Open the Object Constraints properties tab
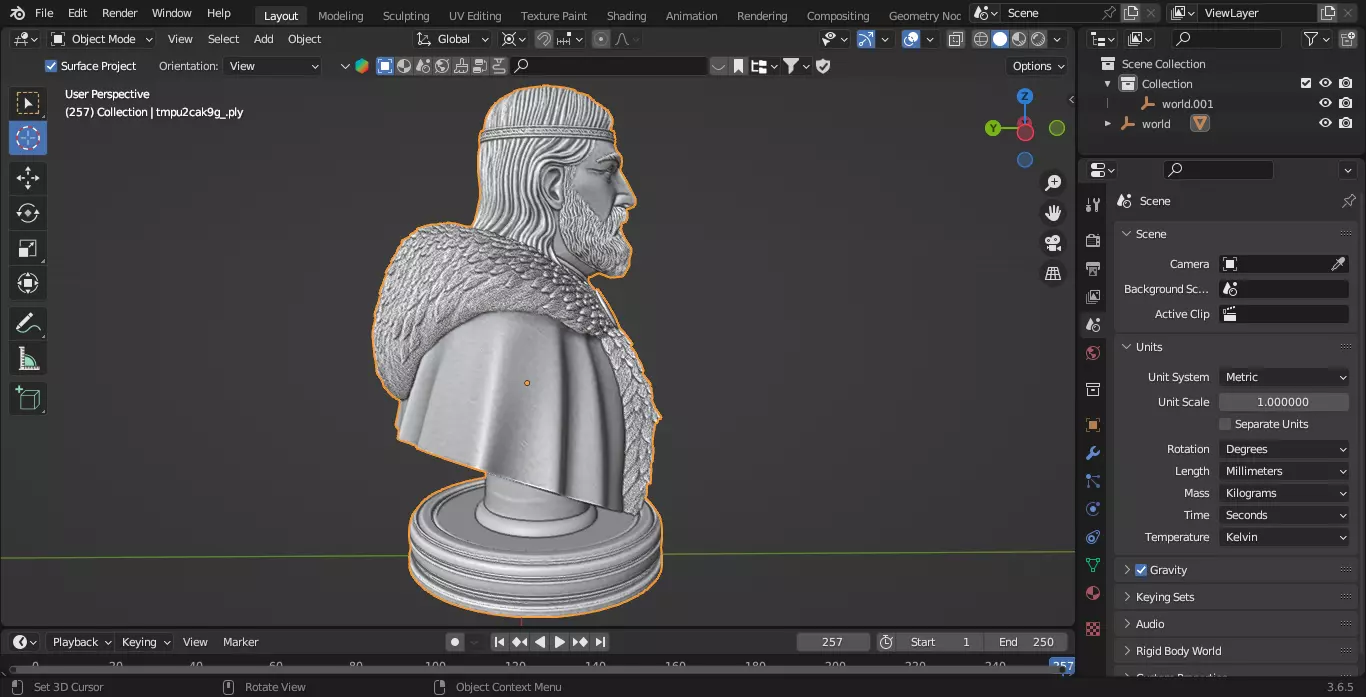1366x697 pixels. [1093, 537]
